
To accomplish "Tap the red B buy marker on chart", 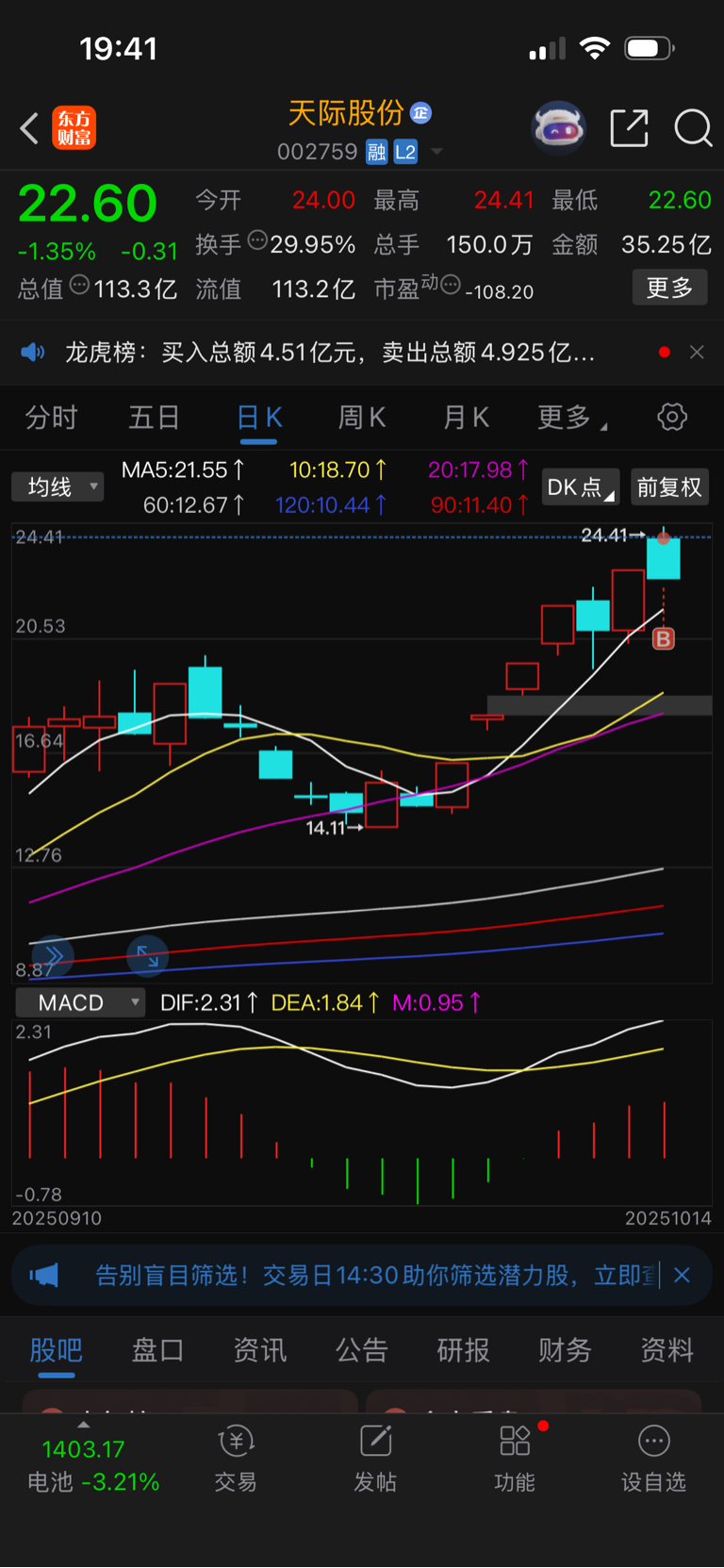I will (x=664, y=639).
